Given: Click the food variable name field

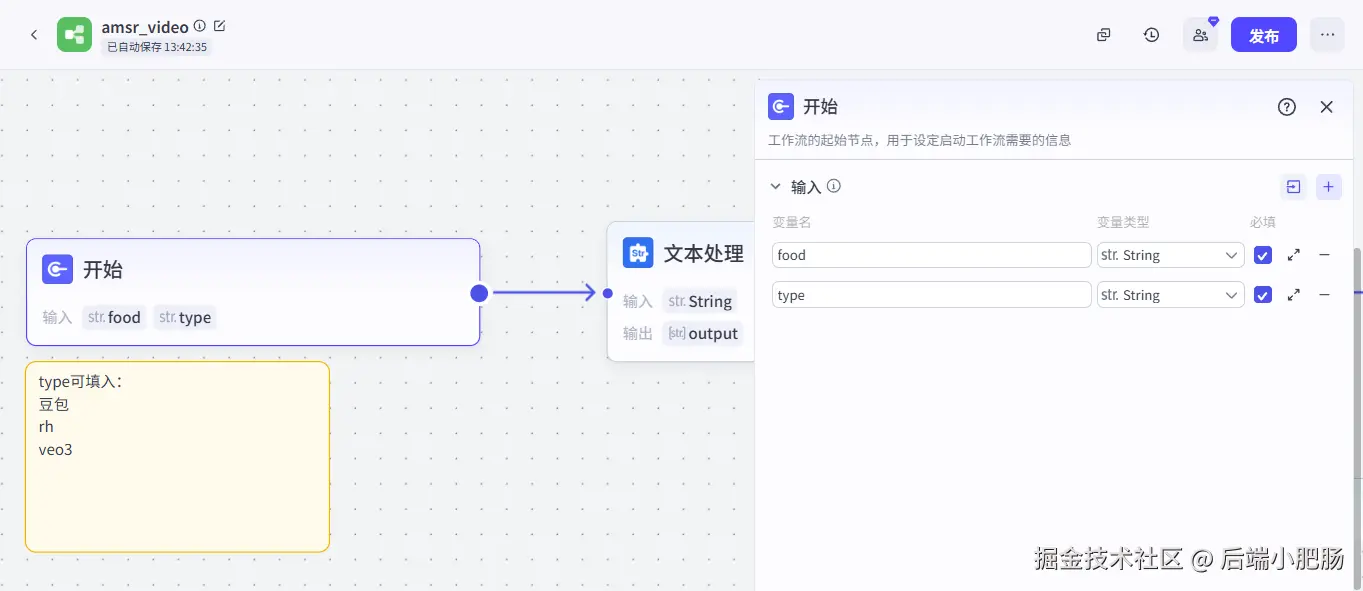Looking at the screenshot, I should pyautogui.click(x=931, y=255).
